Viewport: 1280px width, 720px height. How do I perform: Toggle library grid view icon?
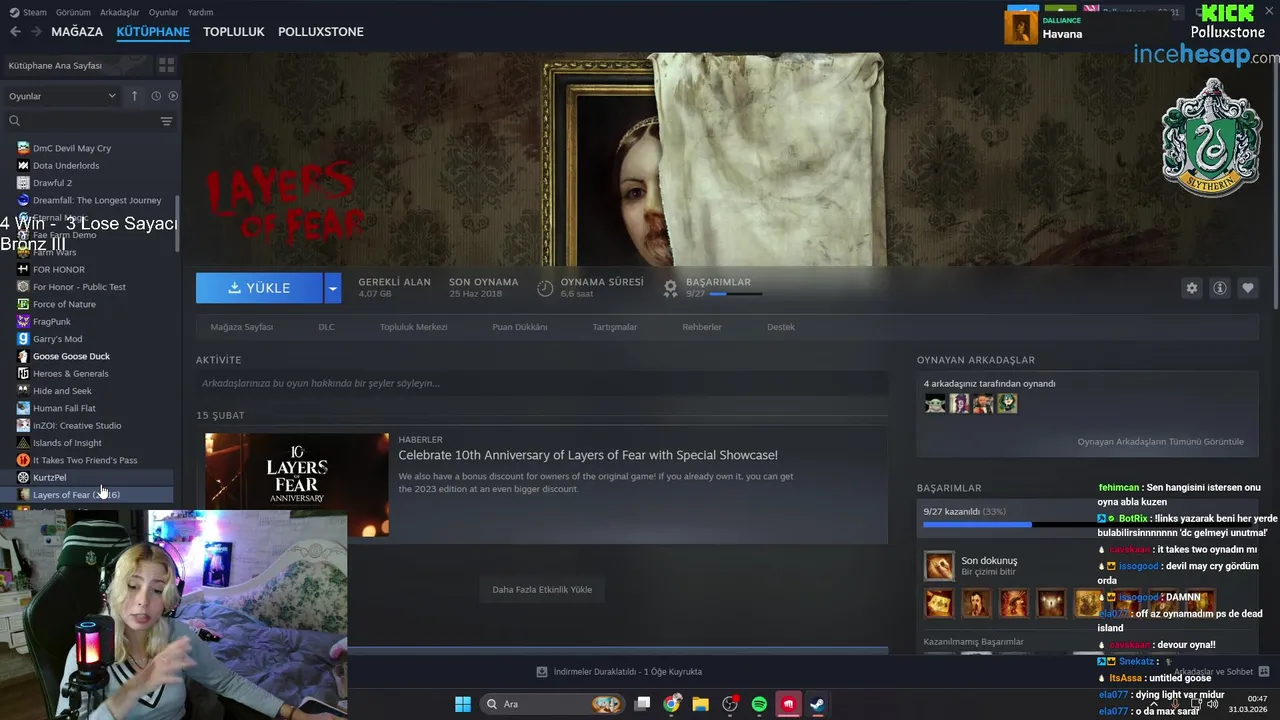pyautogui.click(x=166, y=65)
